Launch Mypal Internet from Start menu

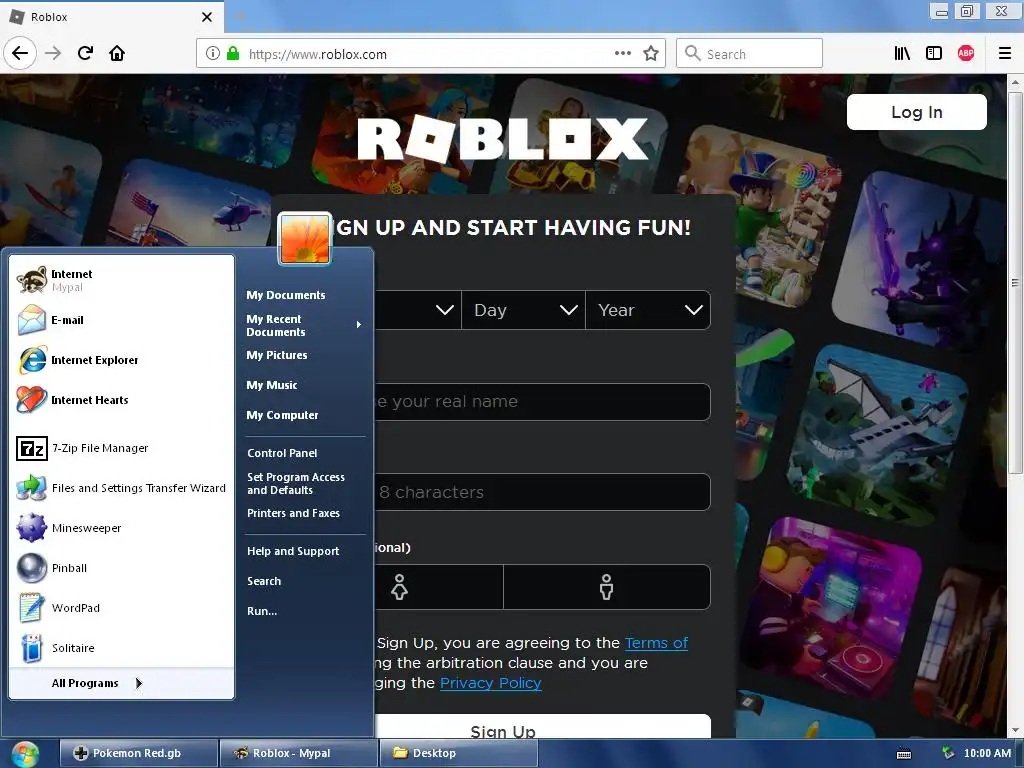click(121, 280)
